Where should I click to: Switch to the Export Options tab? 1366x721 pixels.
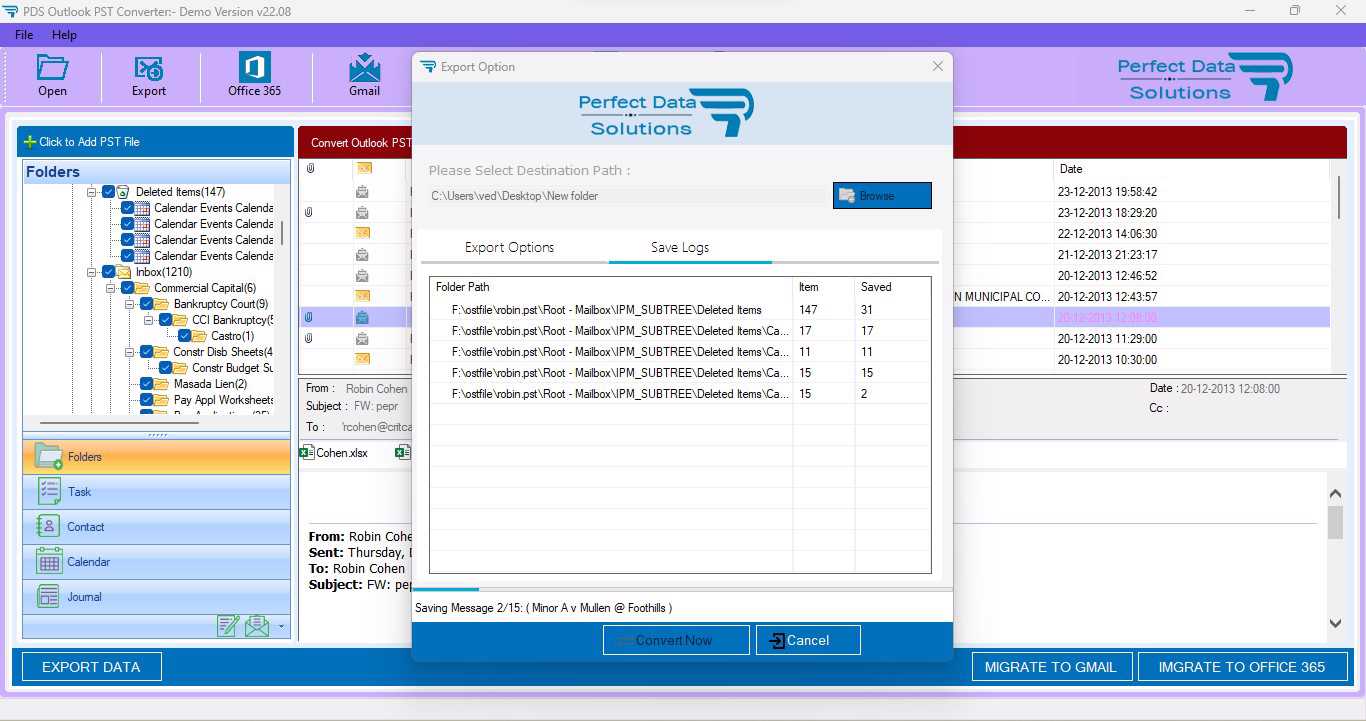coord(509,247)
